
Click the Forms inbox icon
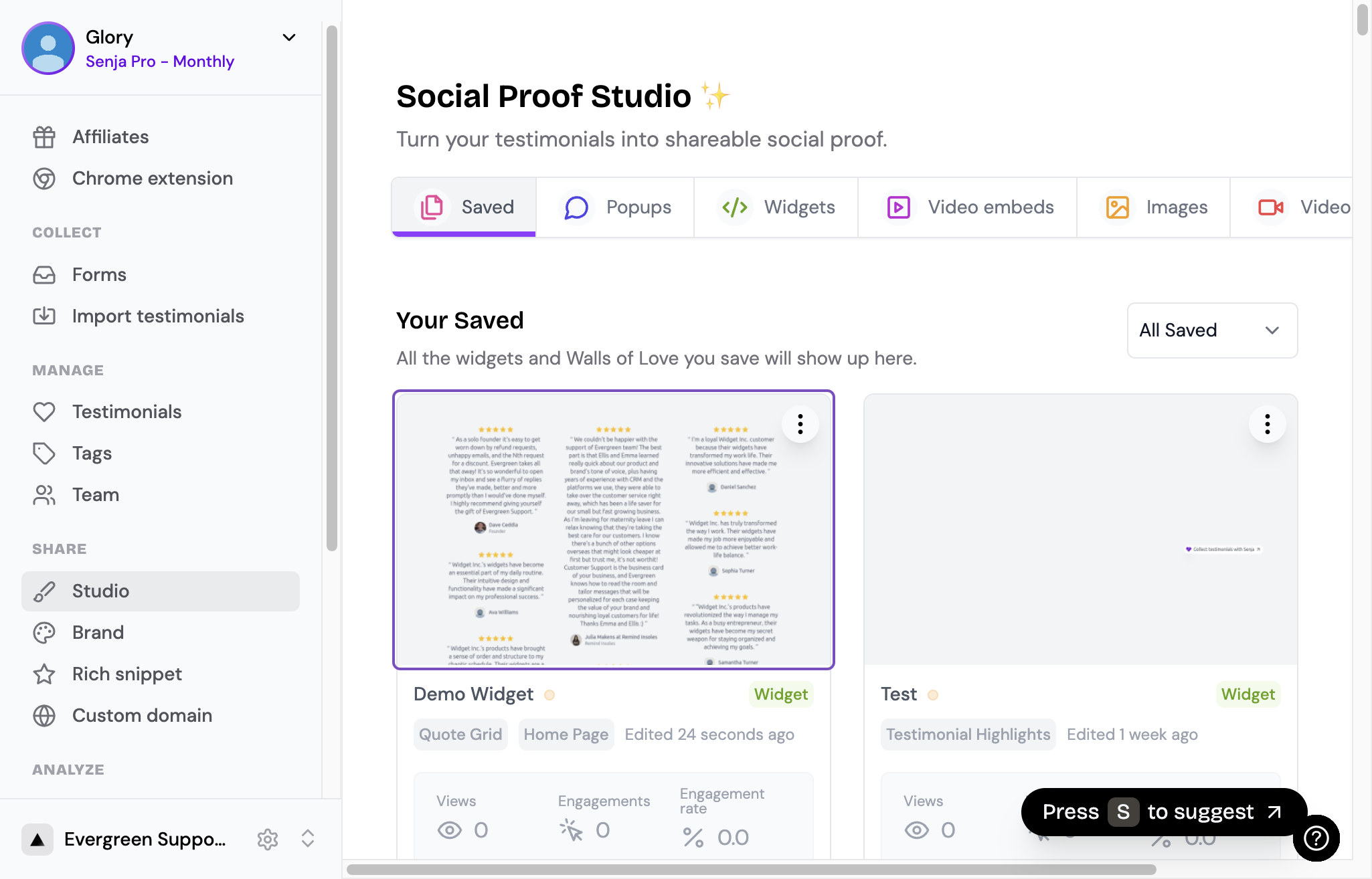coord(44,275)
